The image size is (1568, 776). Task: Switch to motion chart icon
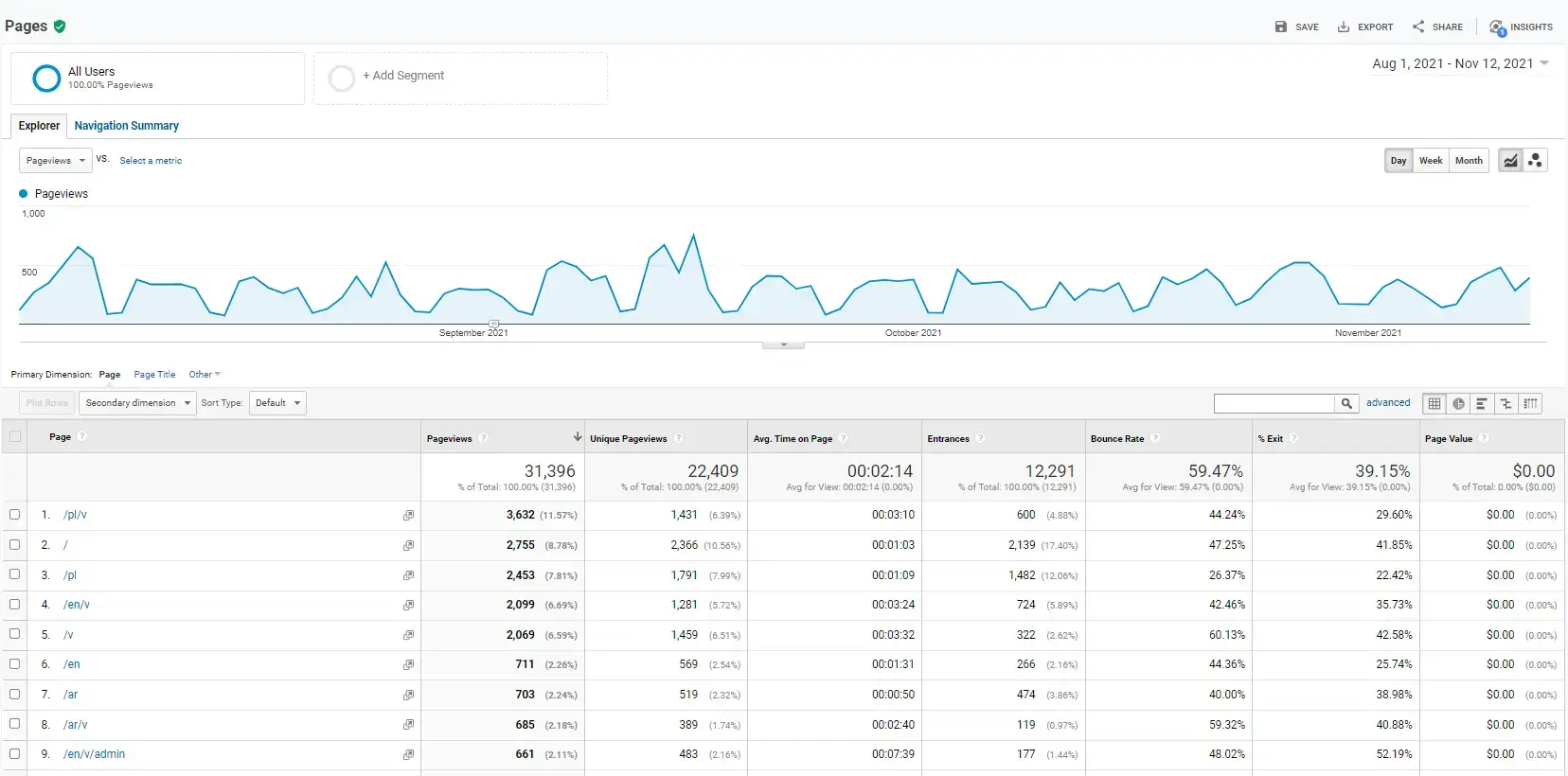(1535, 161)
